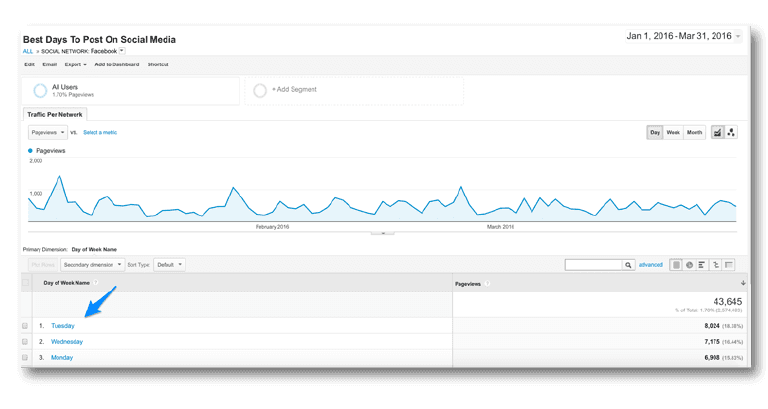Image resolution: width=768 pixels, height=409 pixels.
Task: Tick the select-all checkbox in the table header
Action: 25,283
